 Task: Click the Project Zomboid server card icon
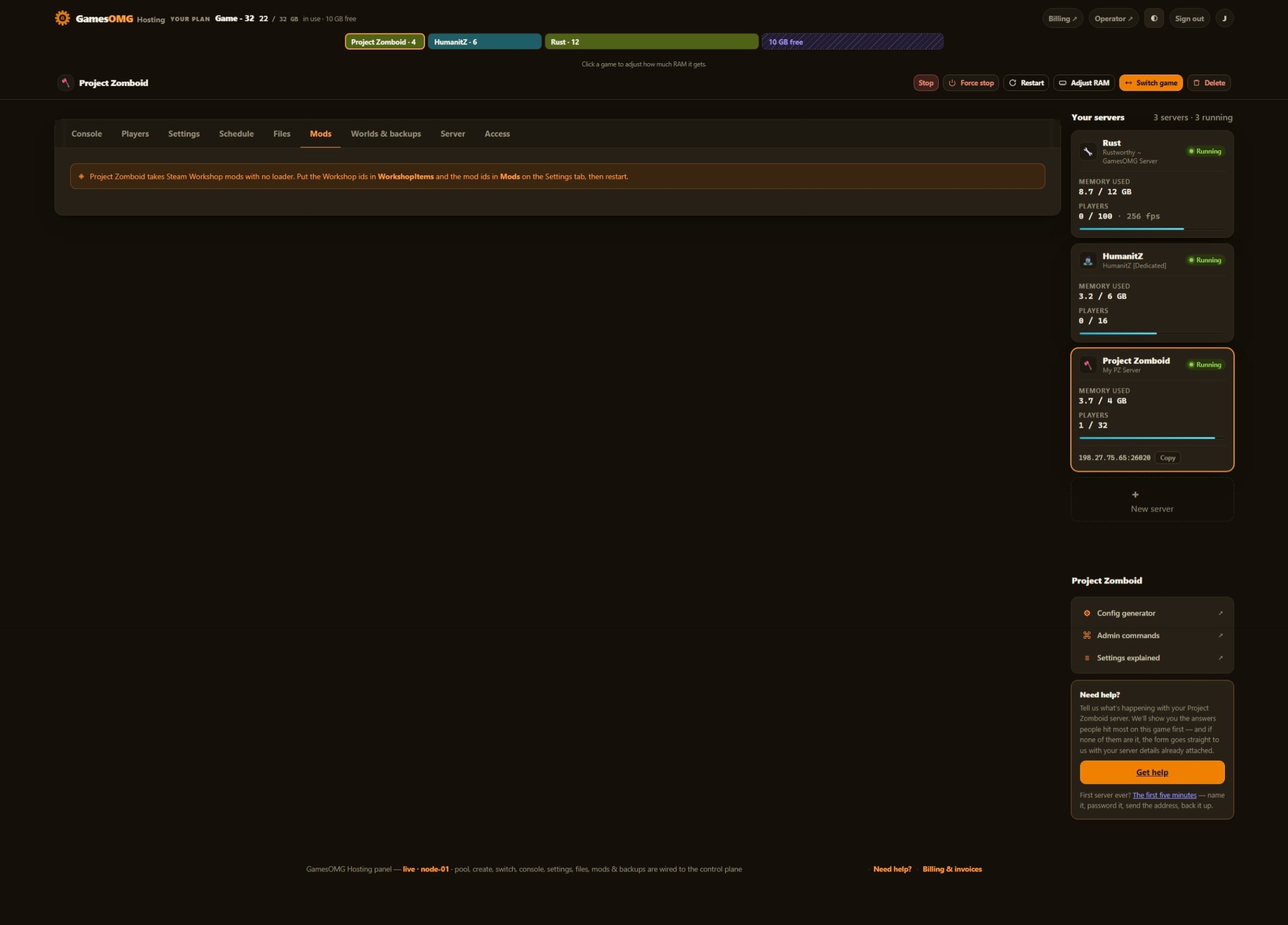[x=1088, y=365]
